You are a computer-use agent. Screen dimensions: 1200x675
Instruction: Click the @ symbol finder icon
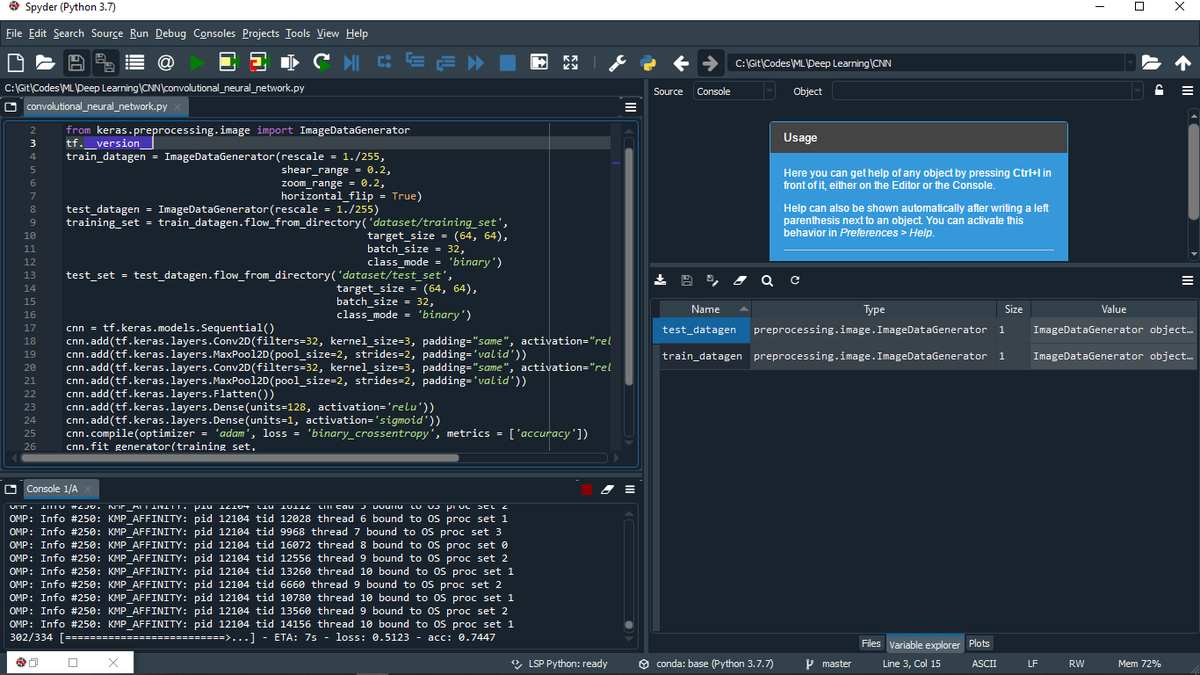tap(166, 62)
